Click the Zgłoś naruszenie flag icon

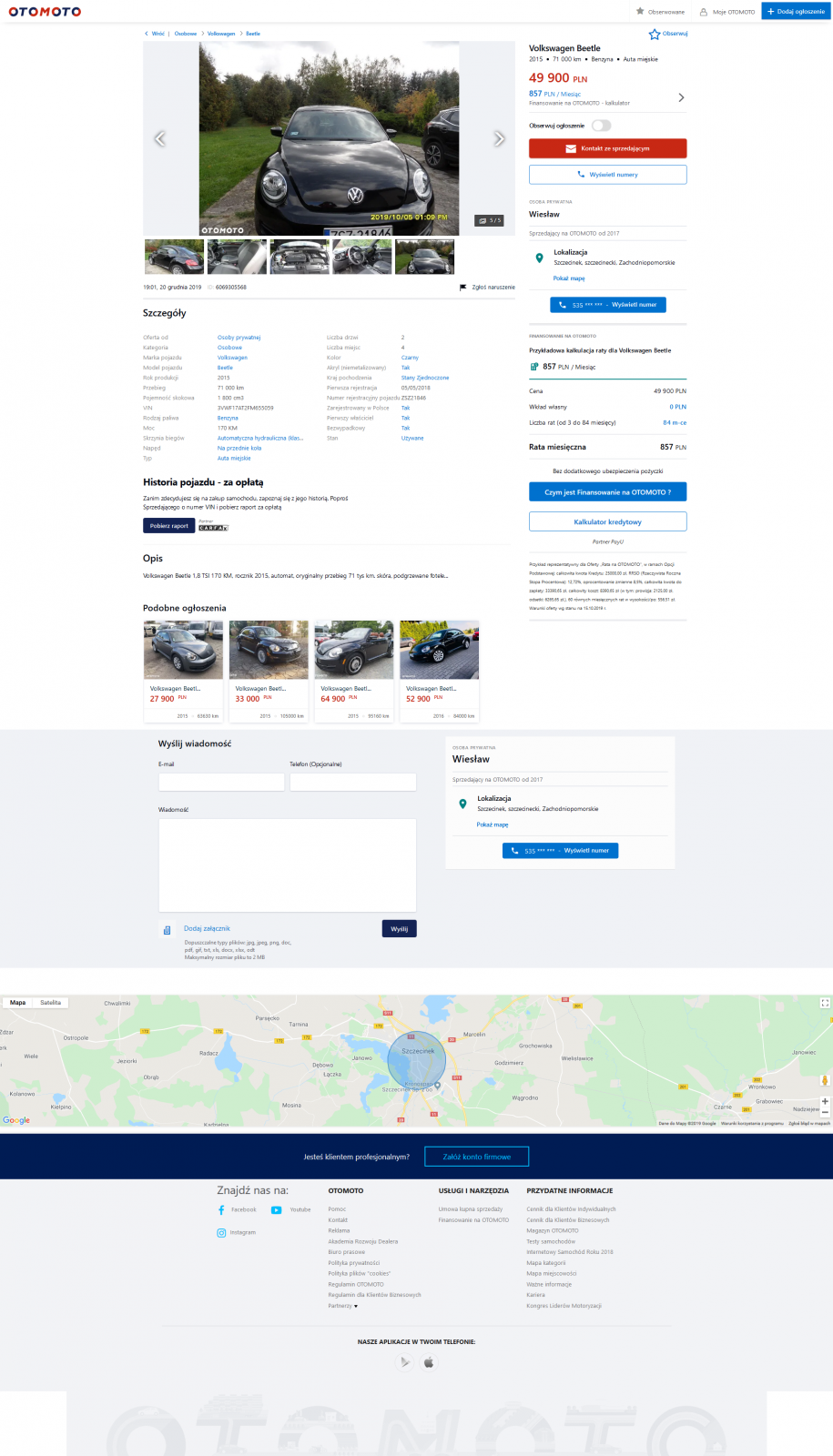coord(463,288)
